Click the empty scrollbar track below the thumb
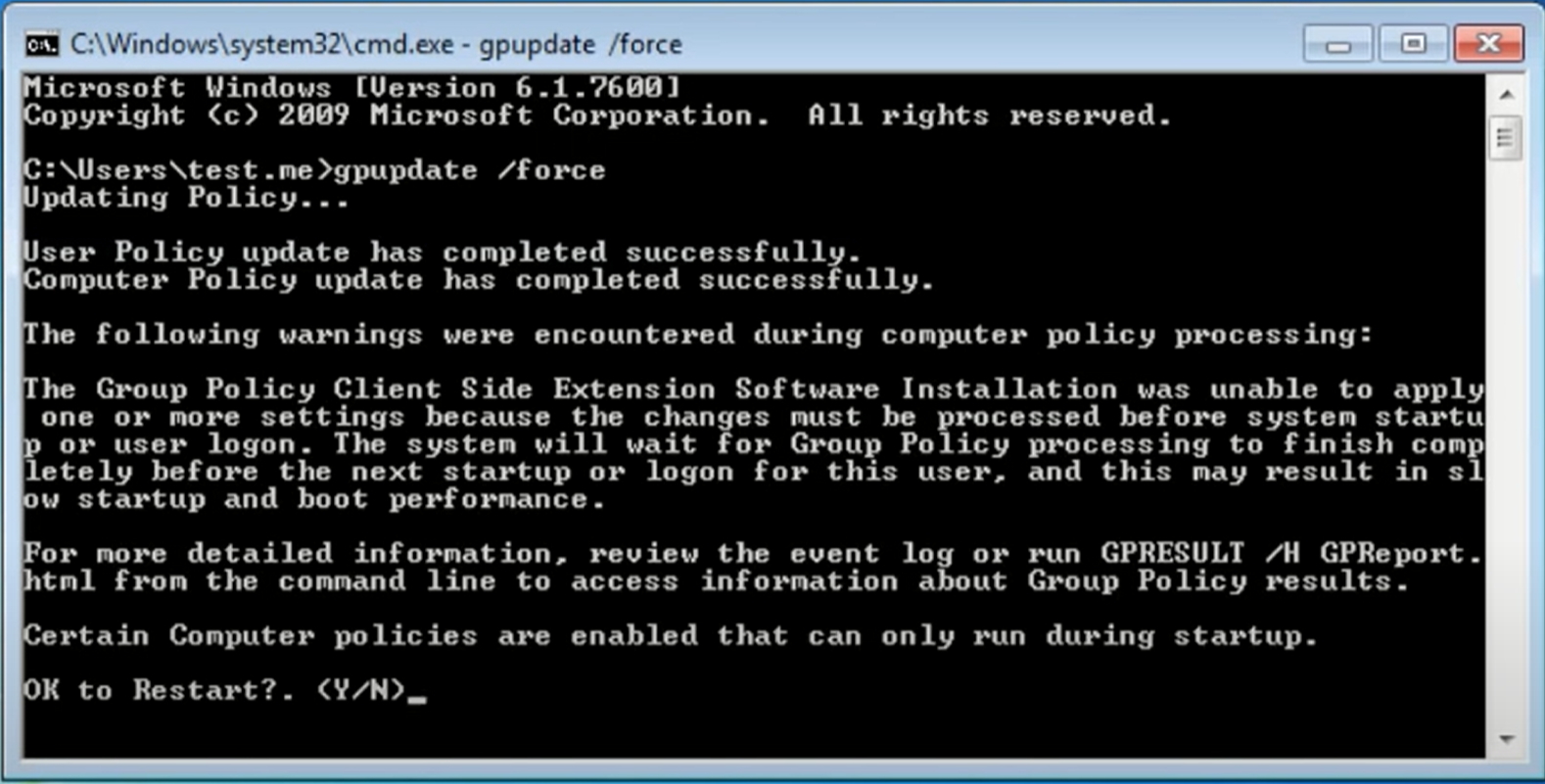 [1506, 440]
